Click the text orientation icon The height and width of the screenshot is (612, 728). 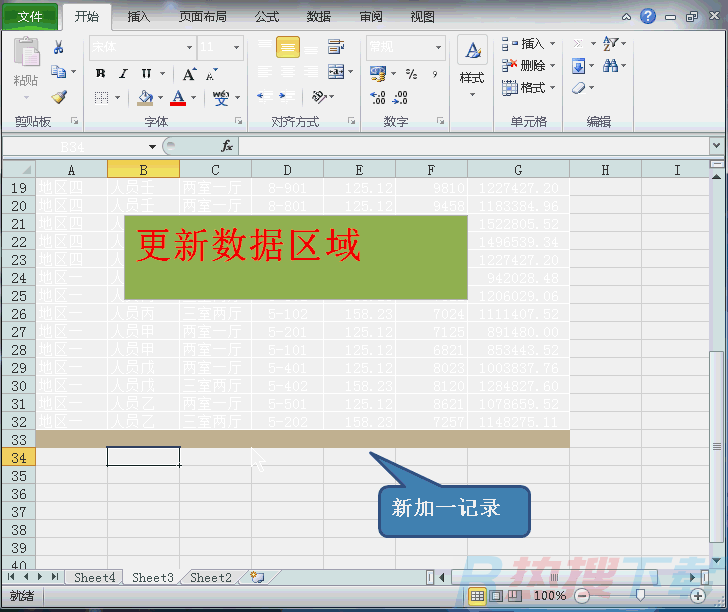(319, 97)
